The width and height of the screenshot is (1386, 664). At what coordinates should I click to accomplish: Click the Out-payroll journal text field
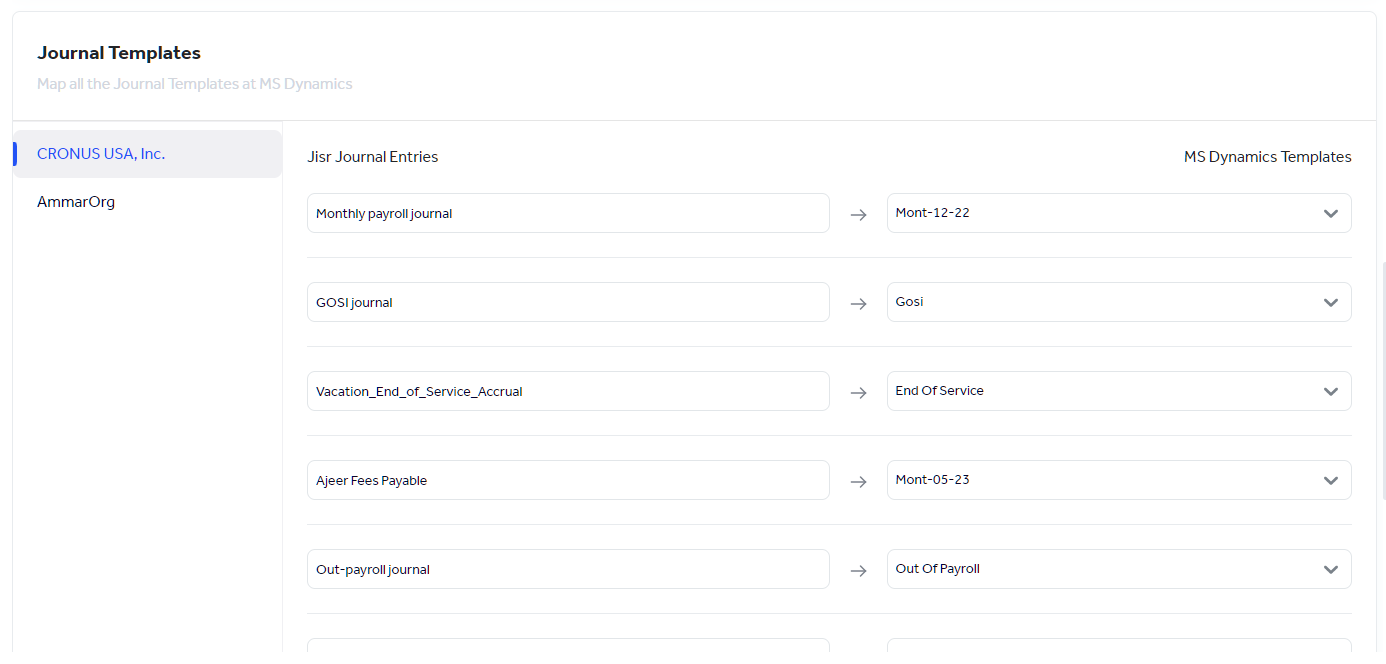pos(568,569)
